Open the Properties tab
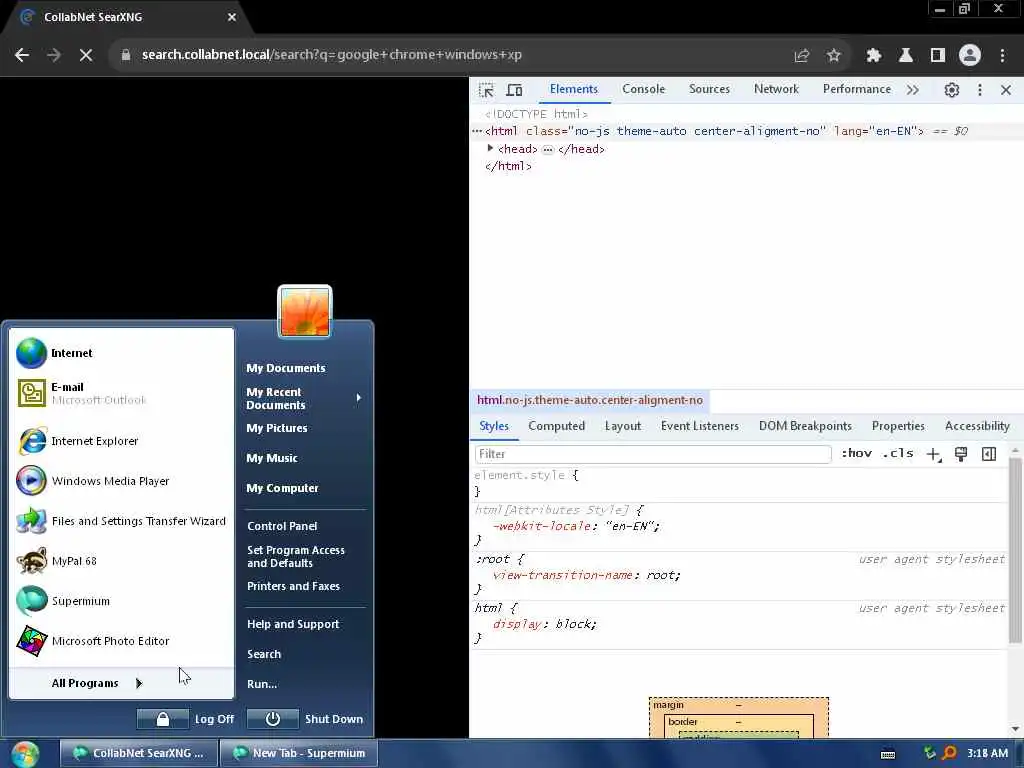The height and width of the screenshot is (768, 1024). (898, 426)
